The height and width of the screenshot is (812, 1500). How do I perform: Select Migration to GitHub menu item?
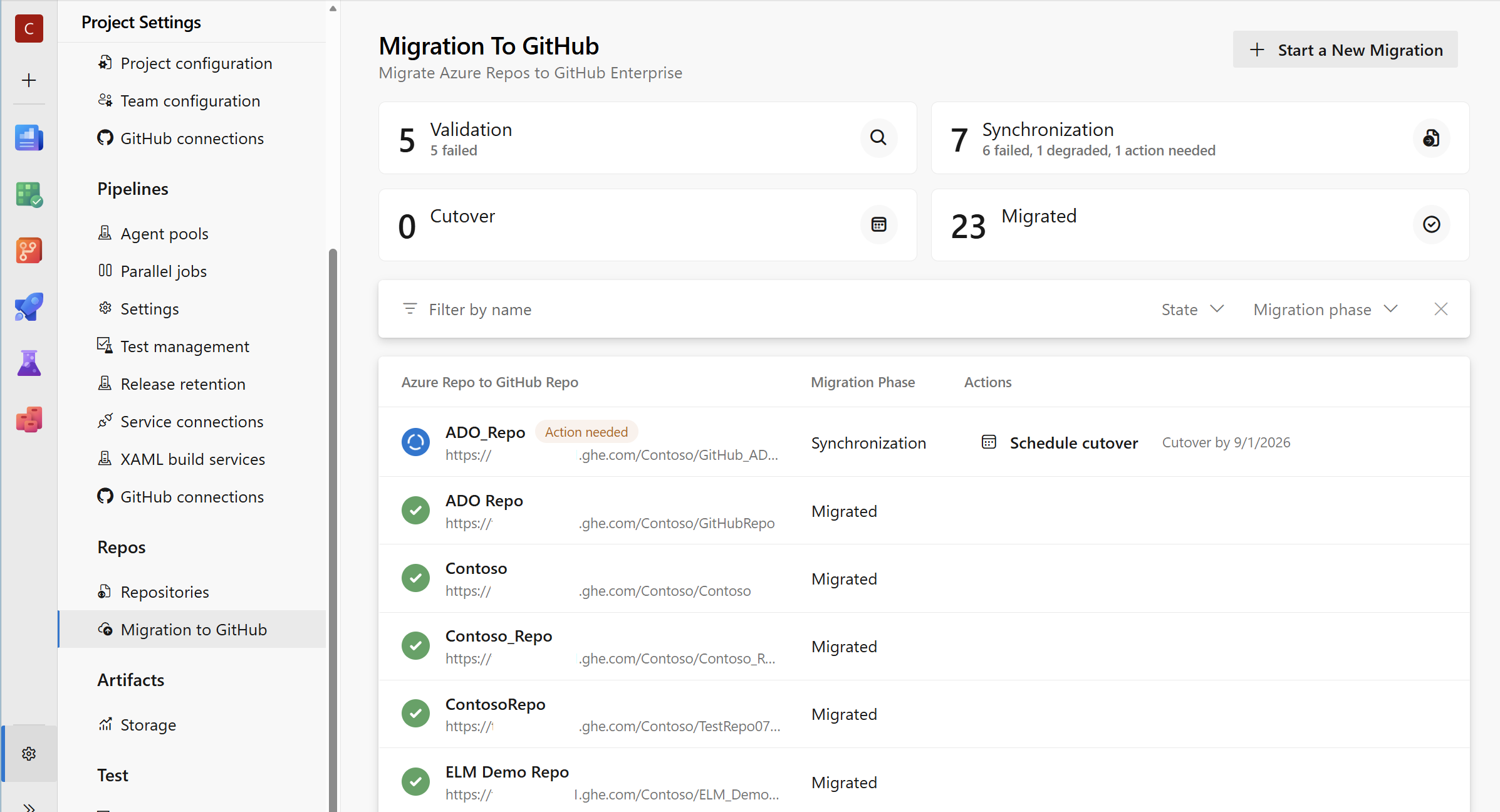click(x=192, y=630)
